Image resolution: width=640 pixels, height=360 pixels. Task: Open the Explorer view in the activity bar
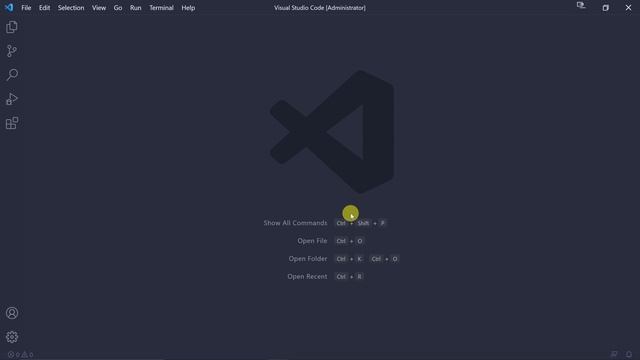12,27
